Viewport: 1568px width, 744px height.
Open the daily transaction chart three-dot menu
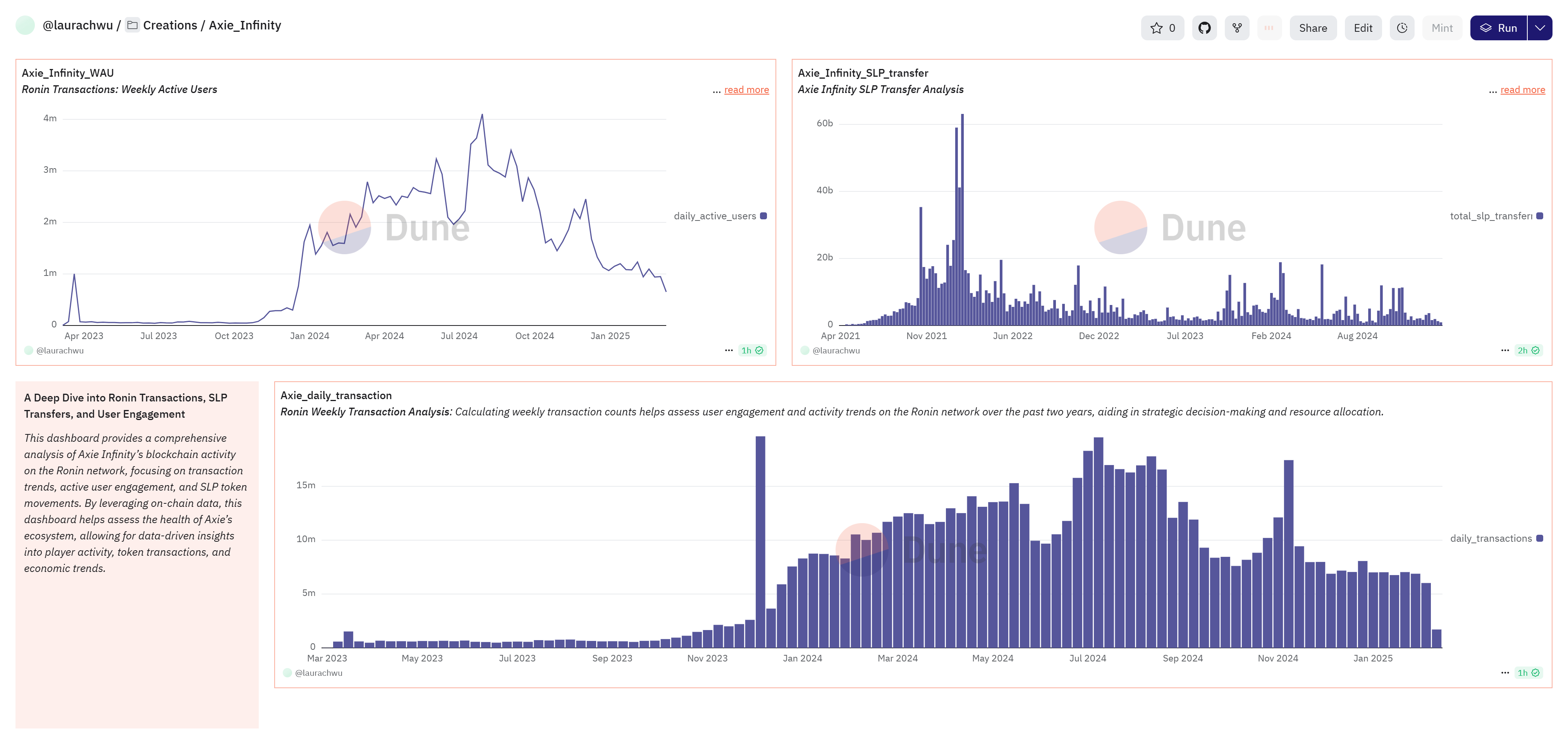click(1505, 673)
